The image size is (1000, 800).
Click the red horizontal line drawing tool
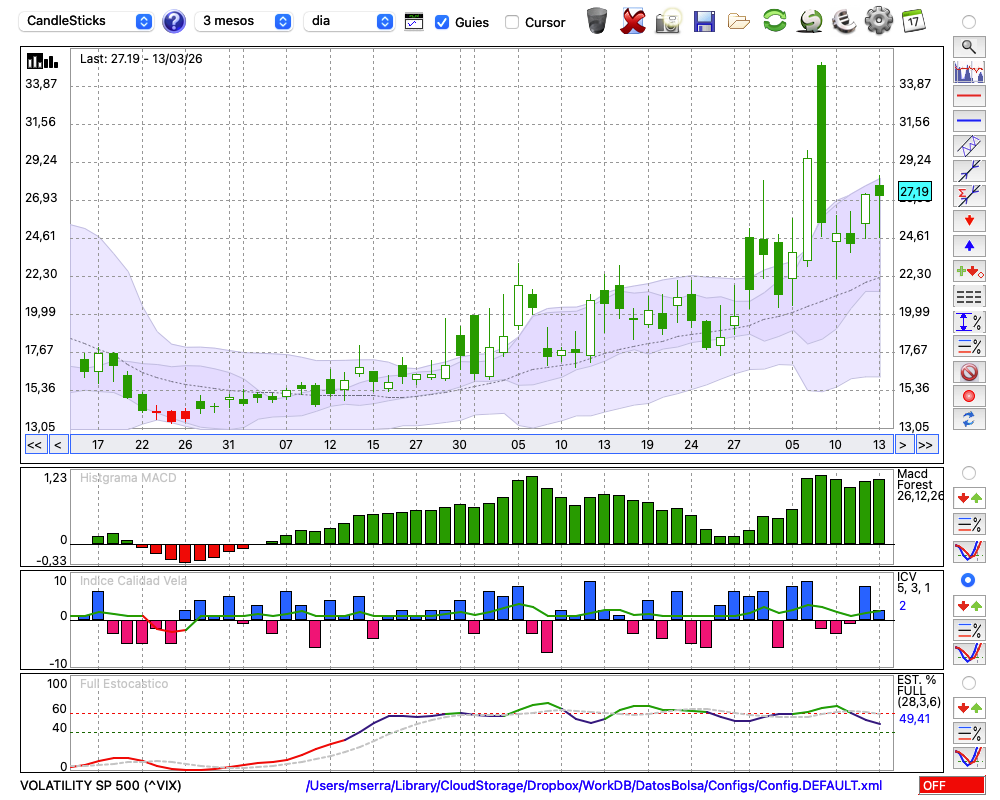point(968,97)
